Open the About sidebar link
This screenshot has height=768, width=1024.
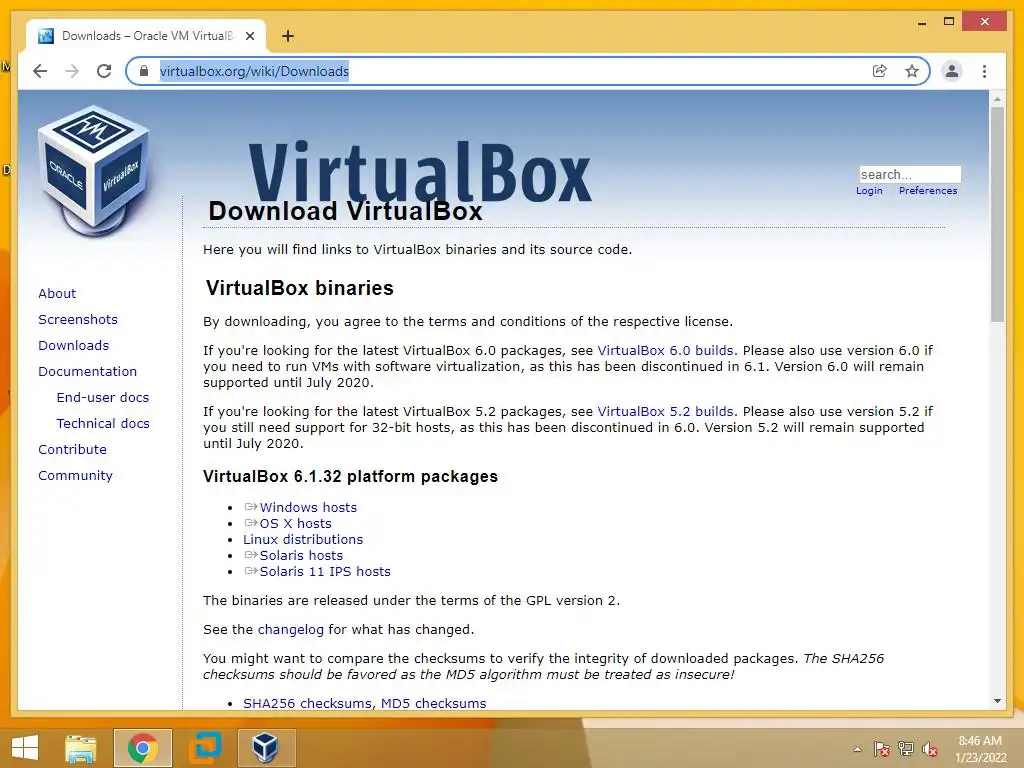pyautogui.click(x=57, y=293)
